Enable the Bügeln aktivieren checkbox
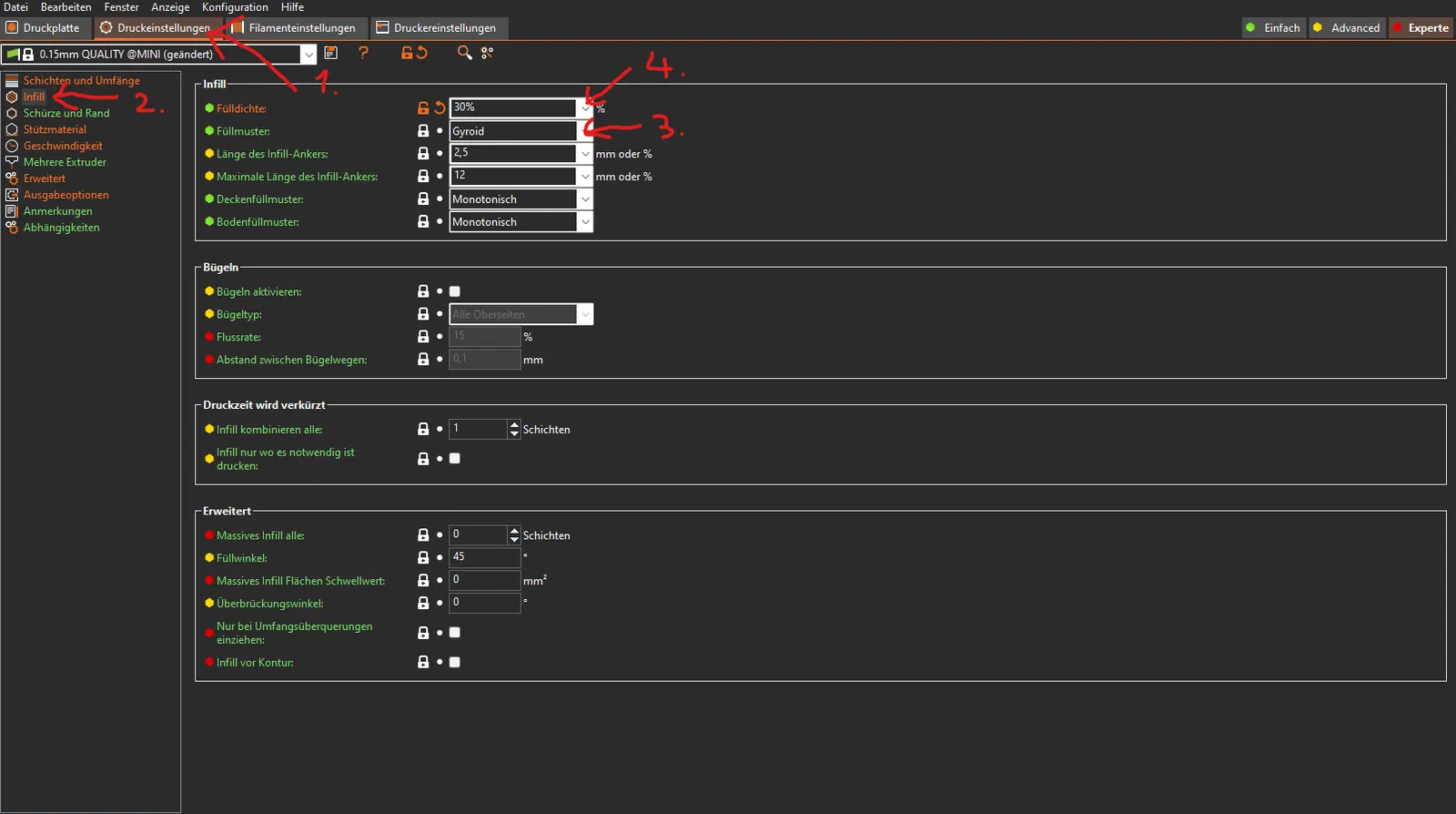The image size is (1456, 814). pyautogui.click(x=455, y=291)
